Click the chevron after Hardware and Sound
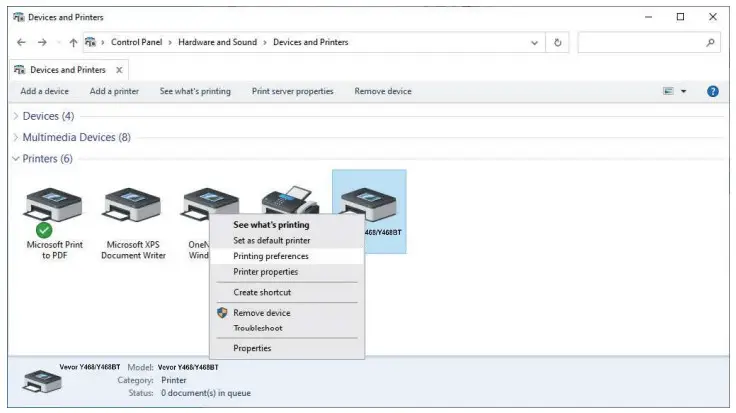 tap(265, 43)
